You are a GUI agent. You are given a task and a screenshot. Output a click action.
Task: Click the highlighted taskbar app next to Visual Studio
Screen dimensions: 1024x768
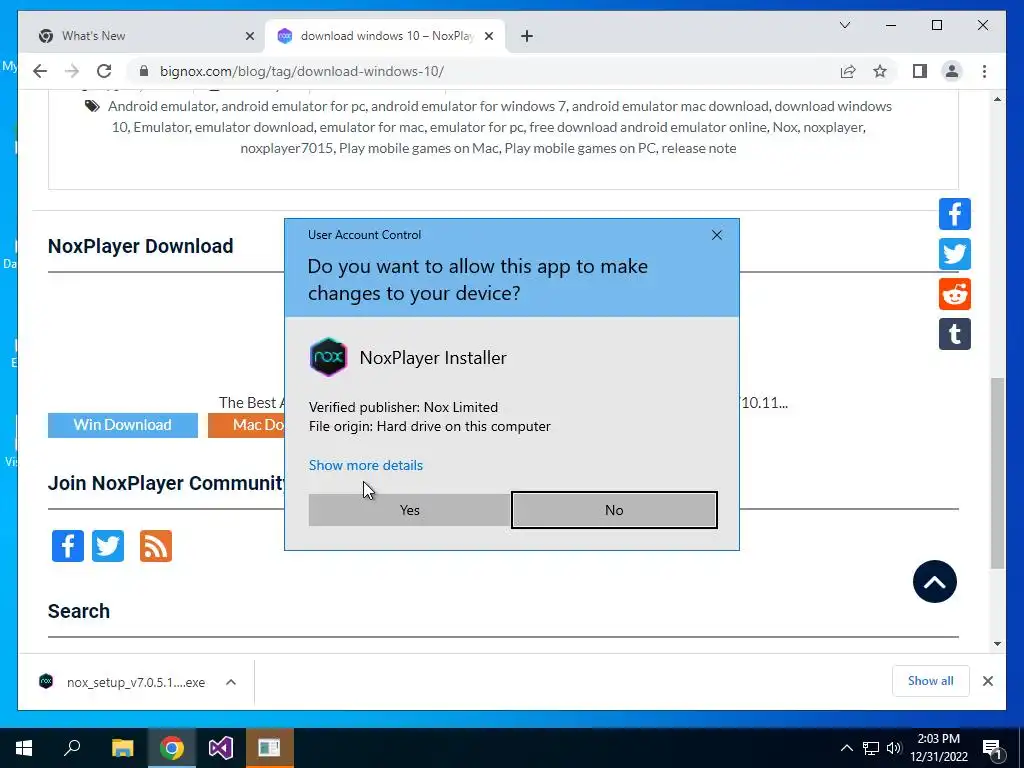[269, 748]
